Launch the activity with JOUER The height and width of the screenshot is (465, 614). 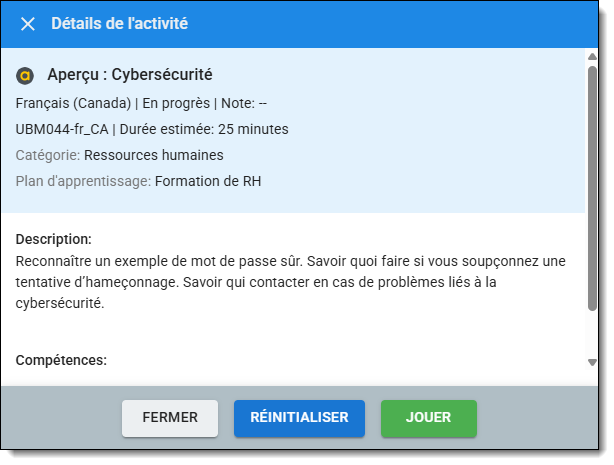[x=428, y=418]
